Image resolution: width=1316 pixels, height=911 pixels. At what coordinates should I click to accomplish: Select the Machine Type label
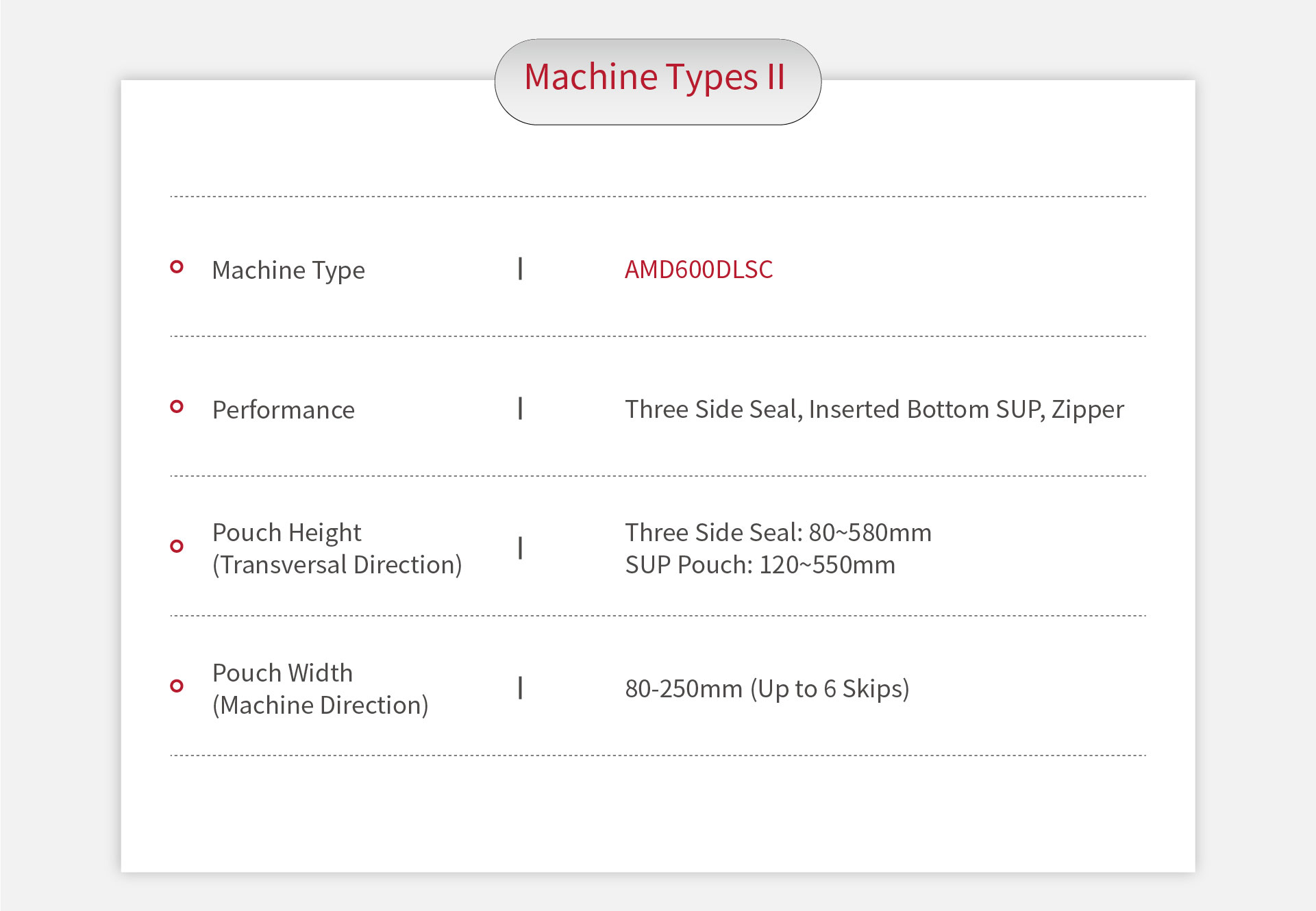[x=288, y=271]
